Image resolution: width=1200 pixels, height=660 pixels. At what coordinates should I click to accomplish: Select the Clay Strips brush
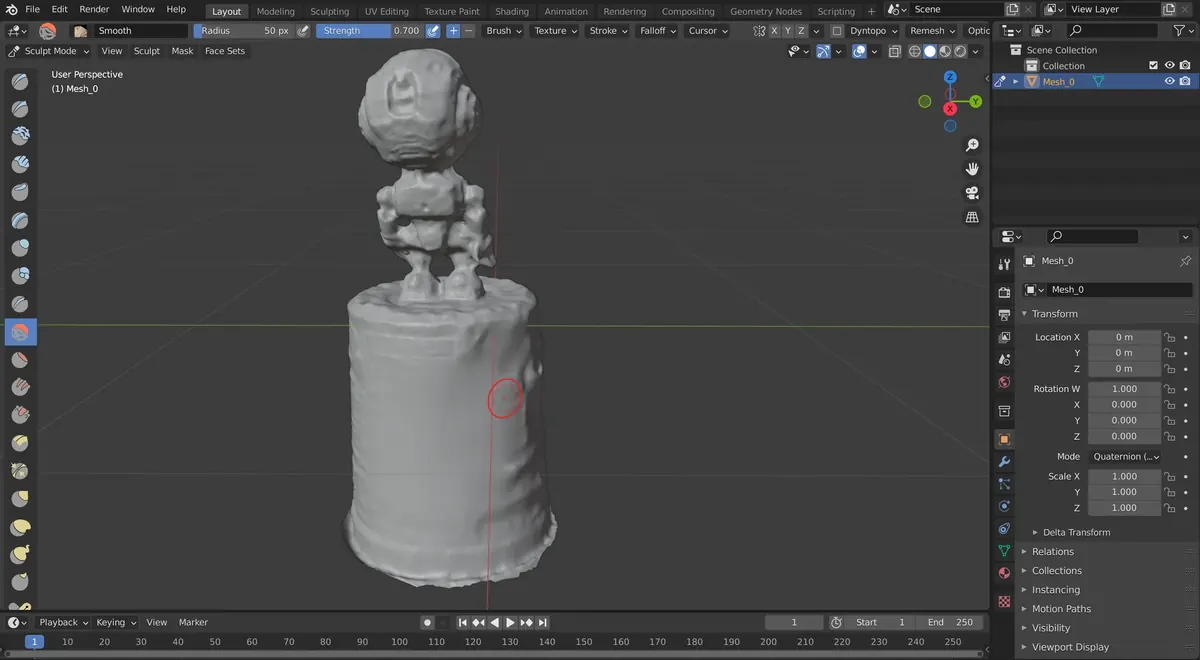click(20, 165)
